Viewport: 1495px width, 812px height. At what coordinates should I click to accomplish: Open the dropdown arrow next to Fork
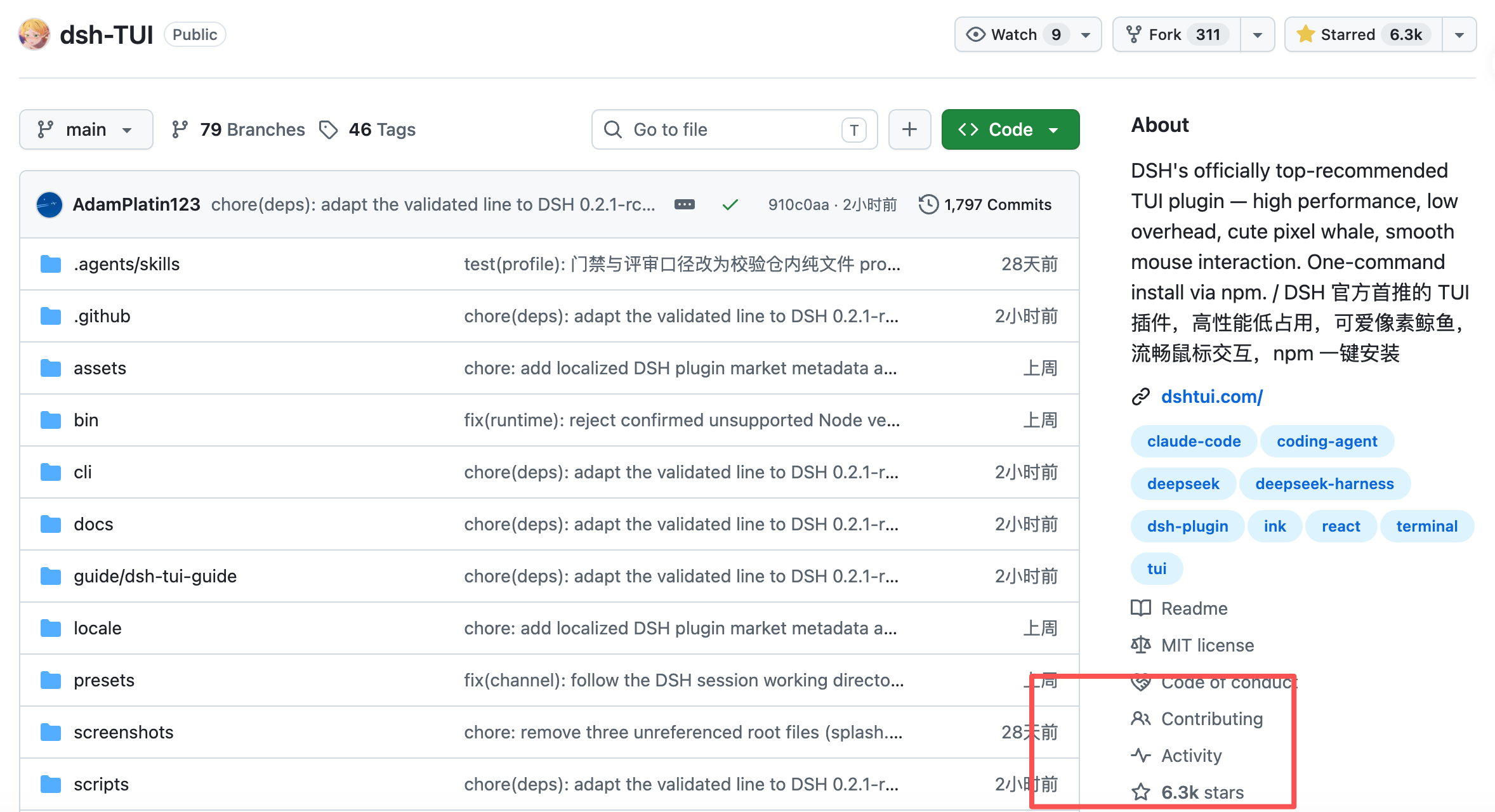coord(1257,34)
